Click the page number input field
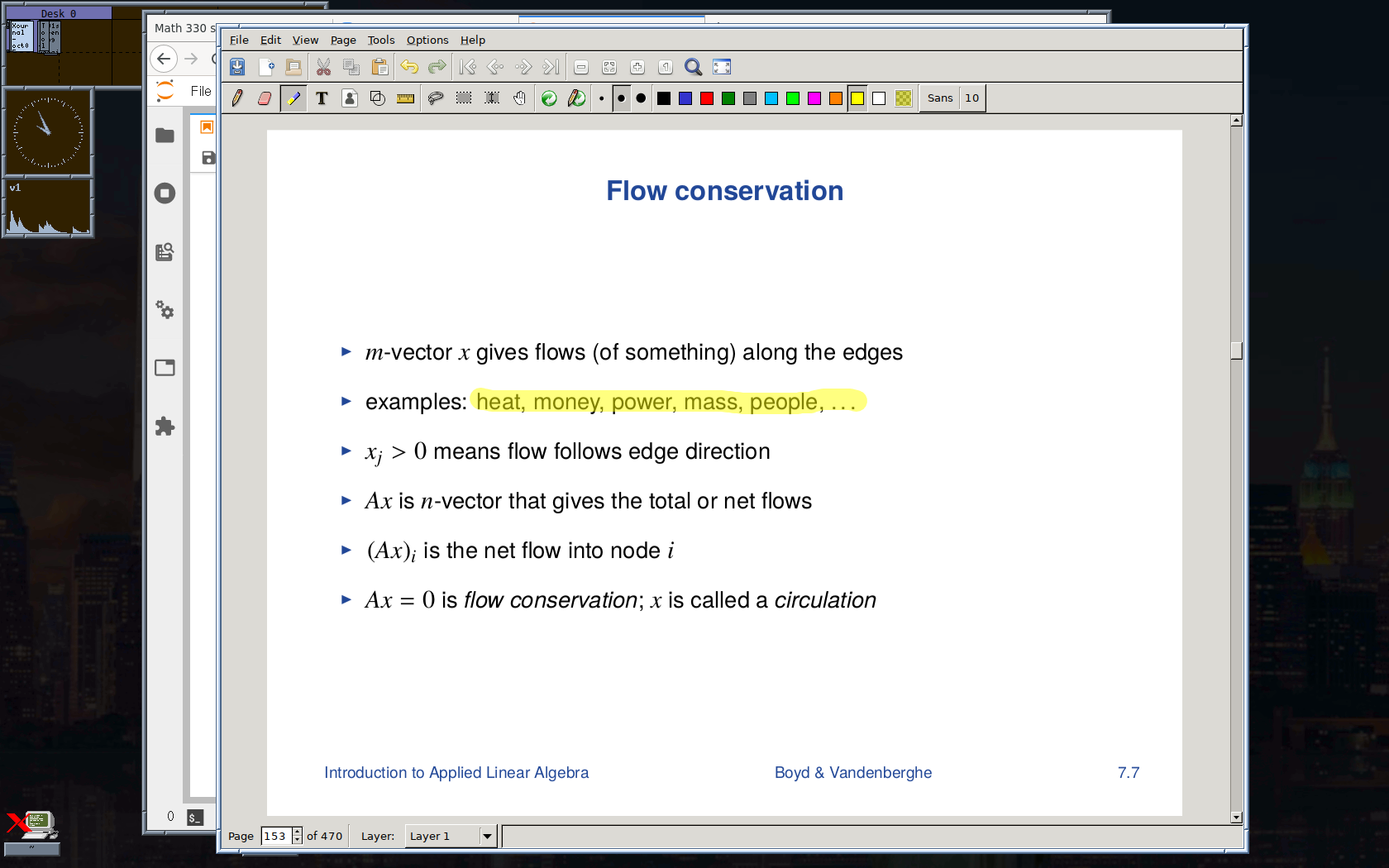Screen dimensions: 1389x868 [276, 836]
